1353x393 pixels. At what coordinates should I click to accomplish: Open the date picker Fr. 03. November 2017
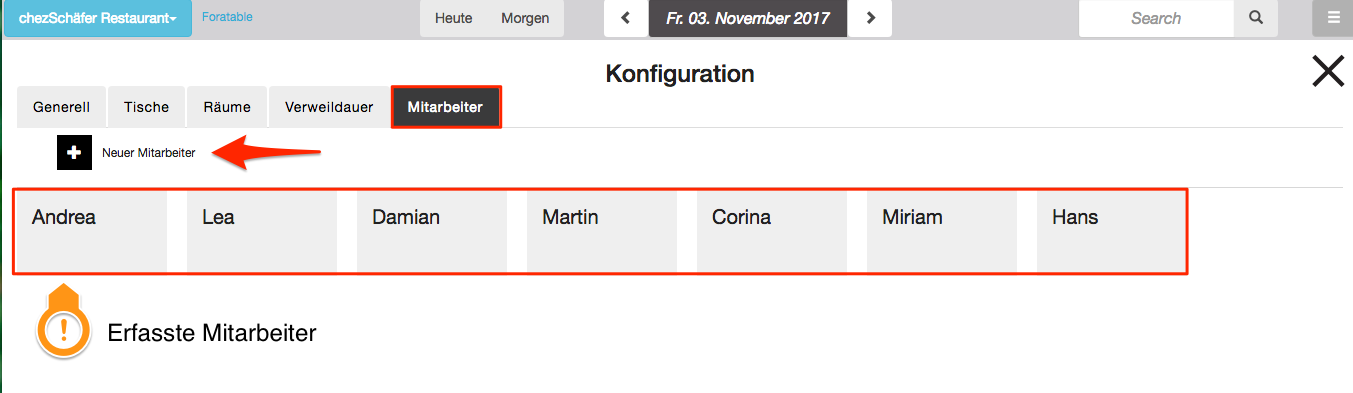pos(748,18)
